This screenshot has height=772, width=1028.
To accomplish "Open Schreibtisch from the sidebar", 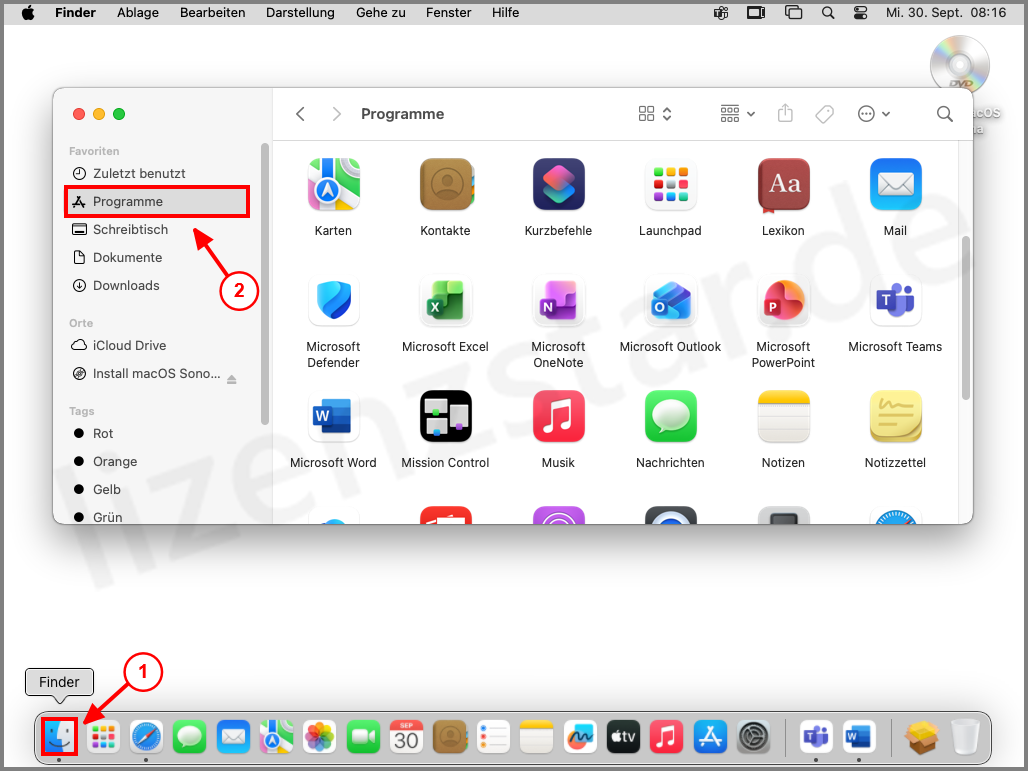I will click(157, 229).
